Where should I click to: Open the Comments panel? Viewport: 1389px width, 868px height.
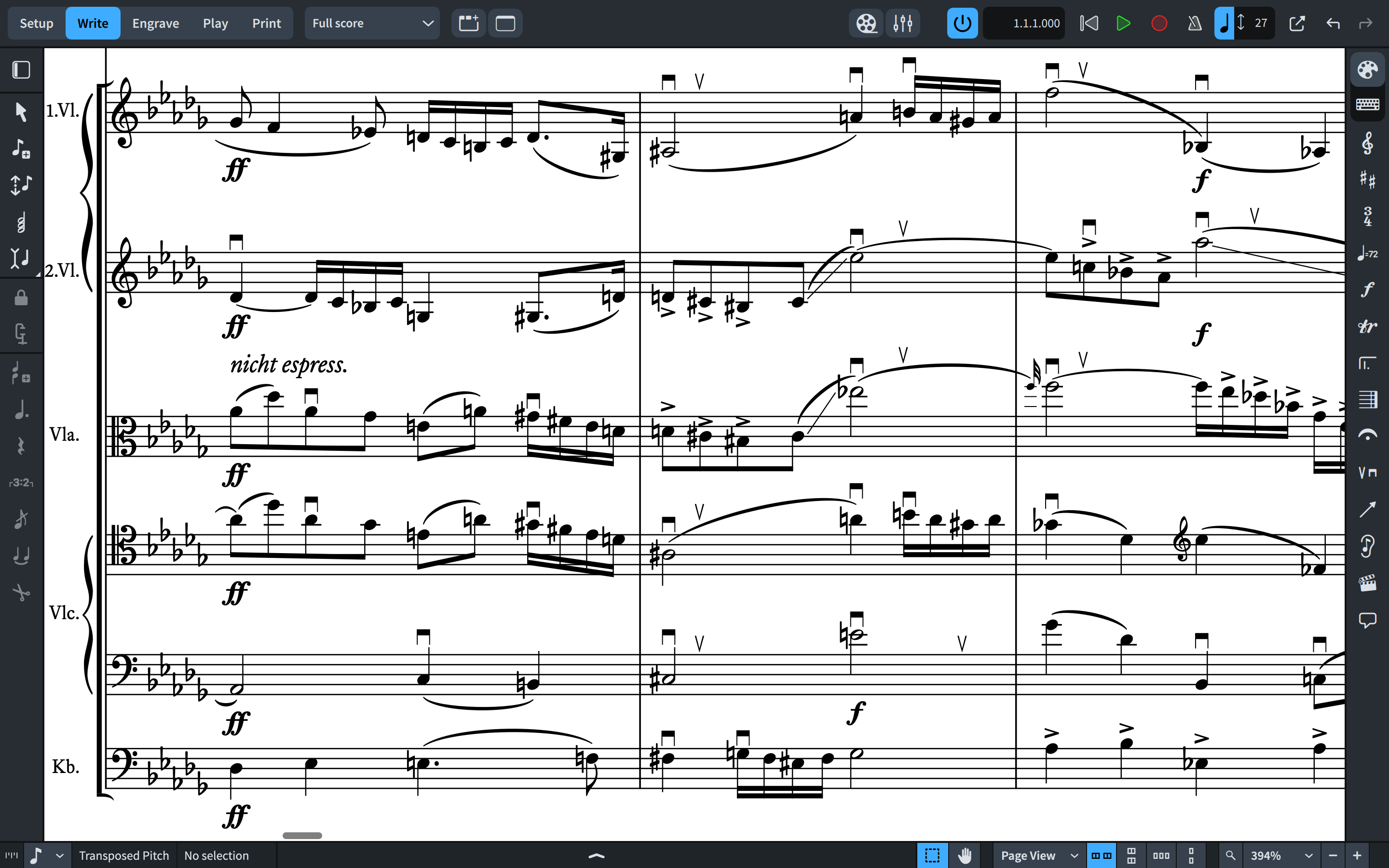[1368, 620]
